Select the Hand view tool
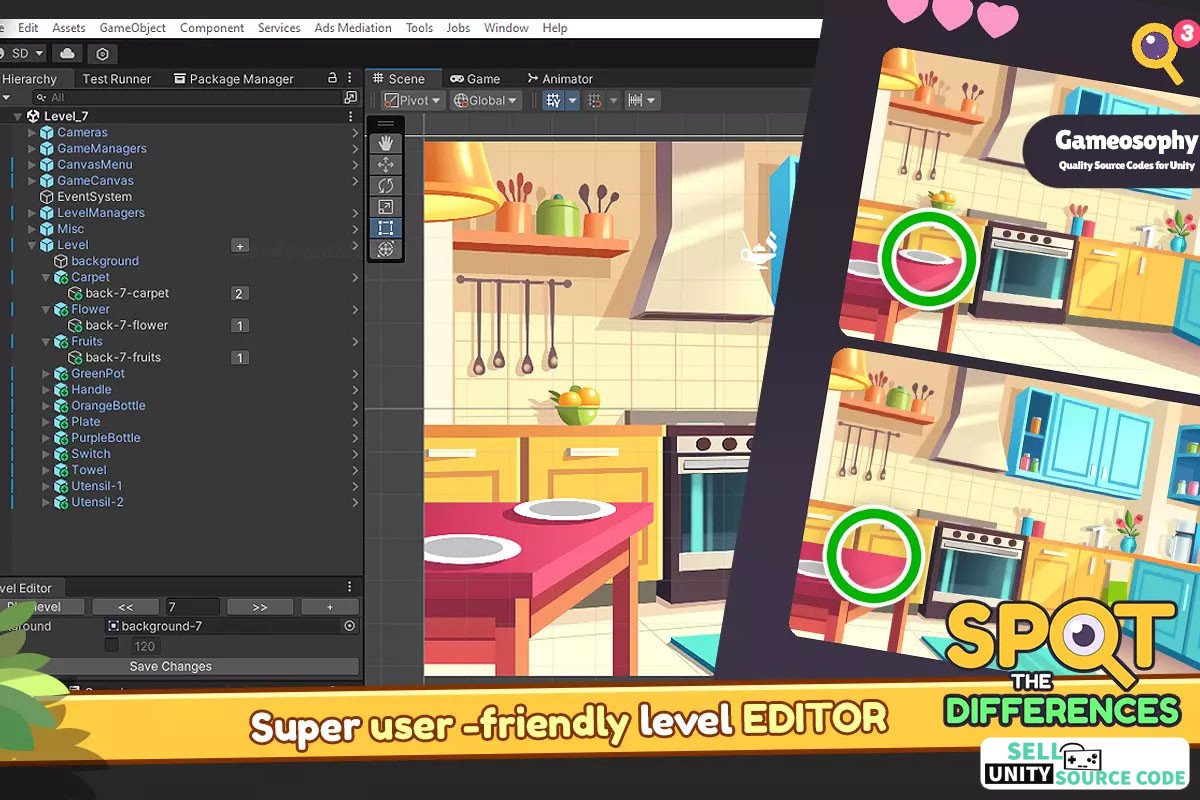Screen dimensions: 1200x800 [386, 143]
